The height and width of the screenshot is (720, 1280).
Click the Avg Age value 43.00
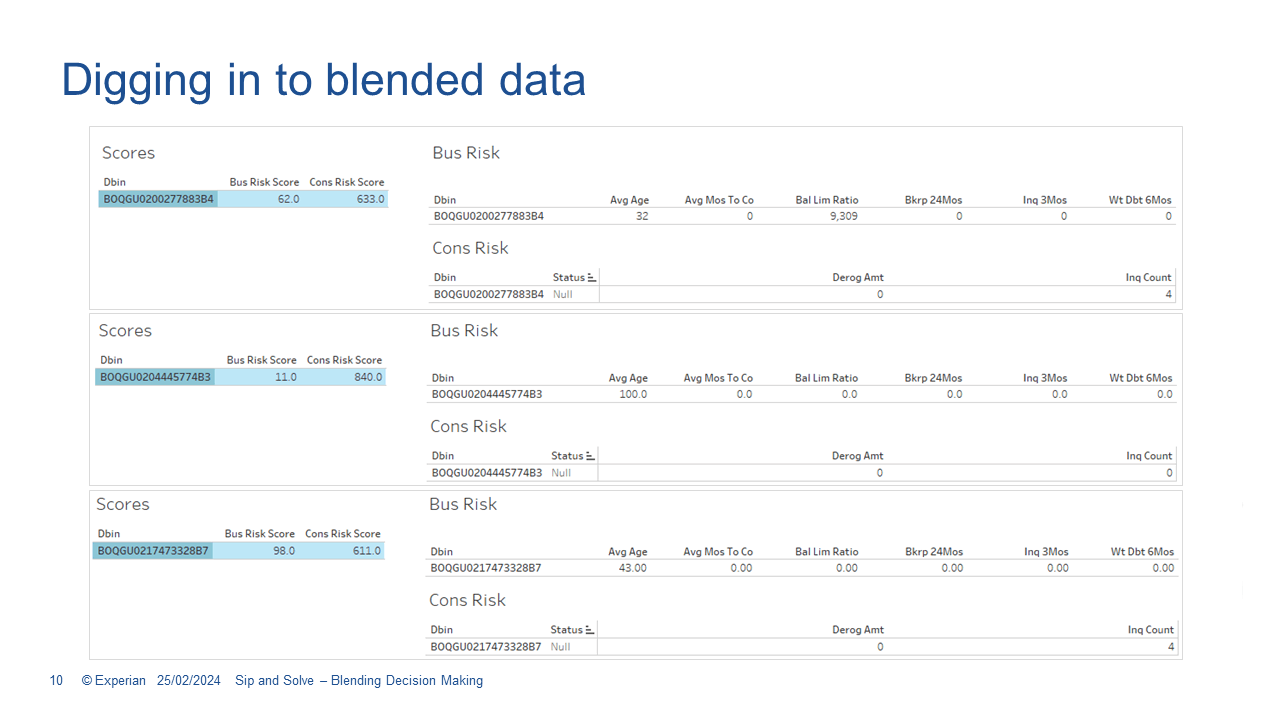click(633, 568)
